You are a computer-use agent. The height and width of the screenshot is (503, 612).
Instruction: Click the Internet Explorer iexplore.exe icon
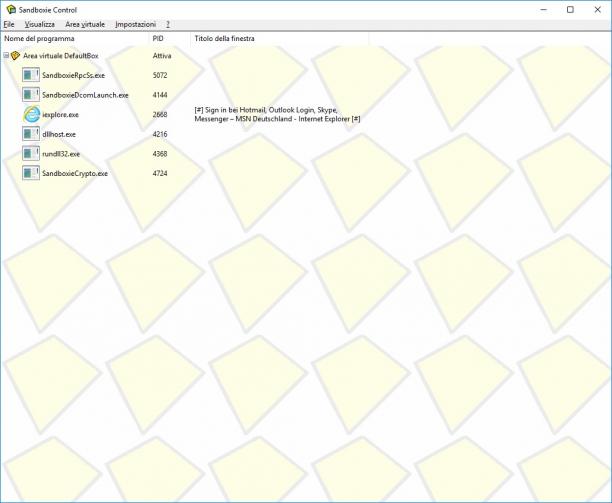[32, 114]
